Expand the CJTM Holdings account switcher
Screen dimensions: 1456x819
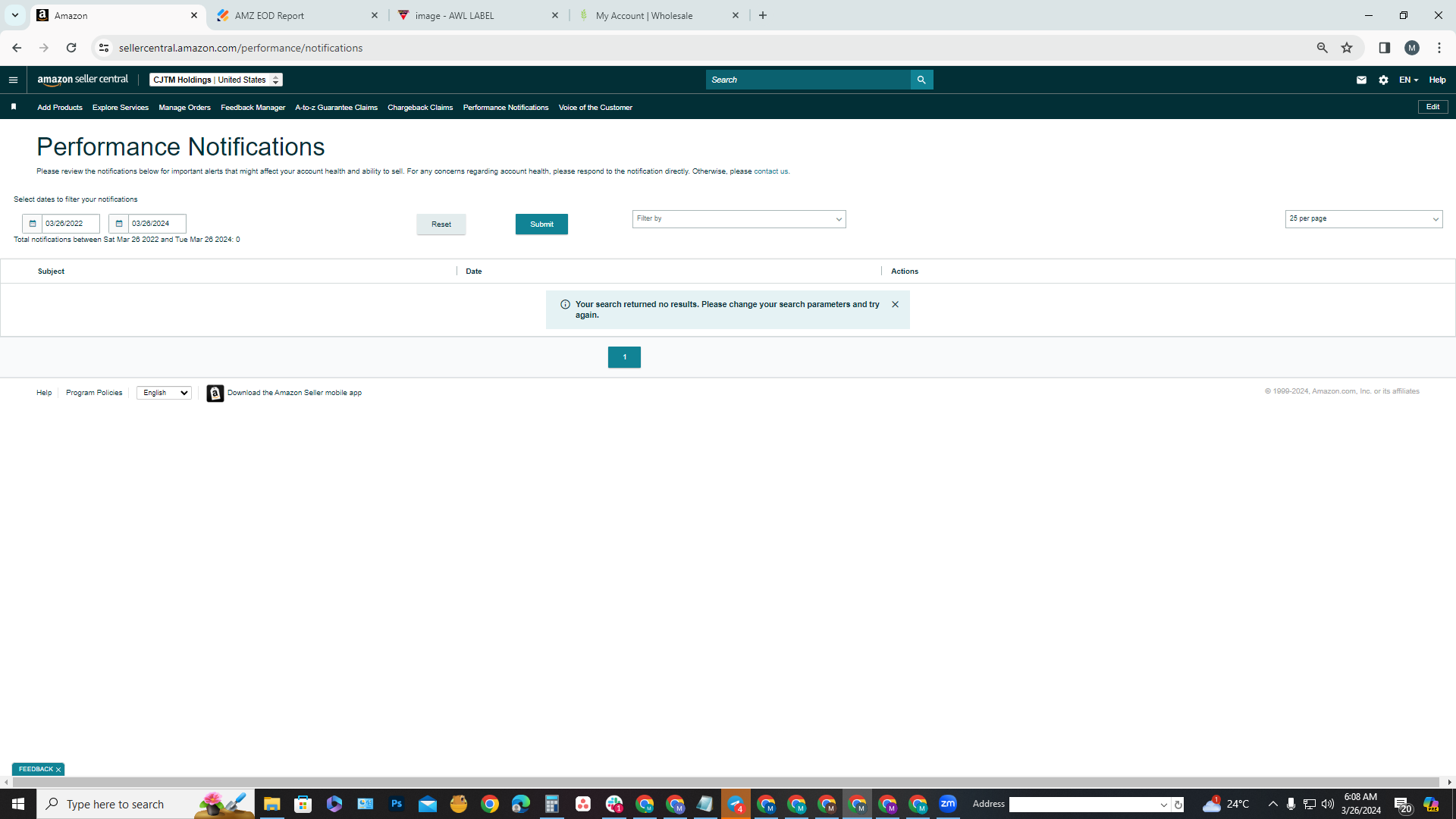[216, 80]
